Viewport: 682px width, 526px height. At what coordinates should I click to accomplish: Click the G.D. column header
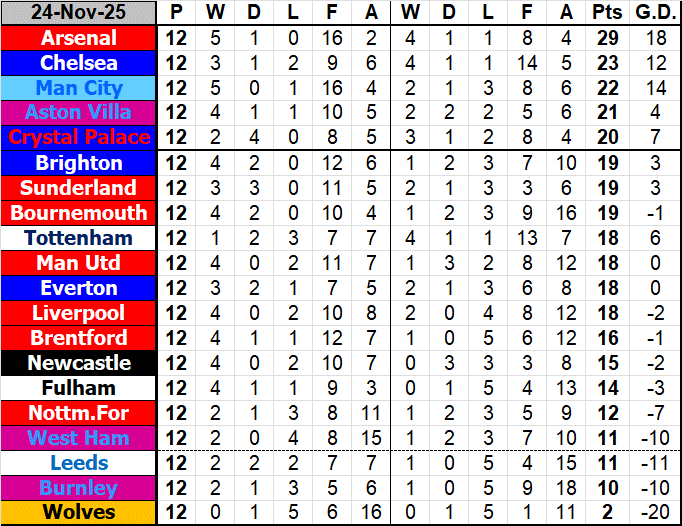[x=655, y=13]
